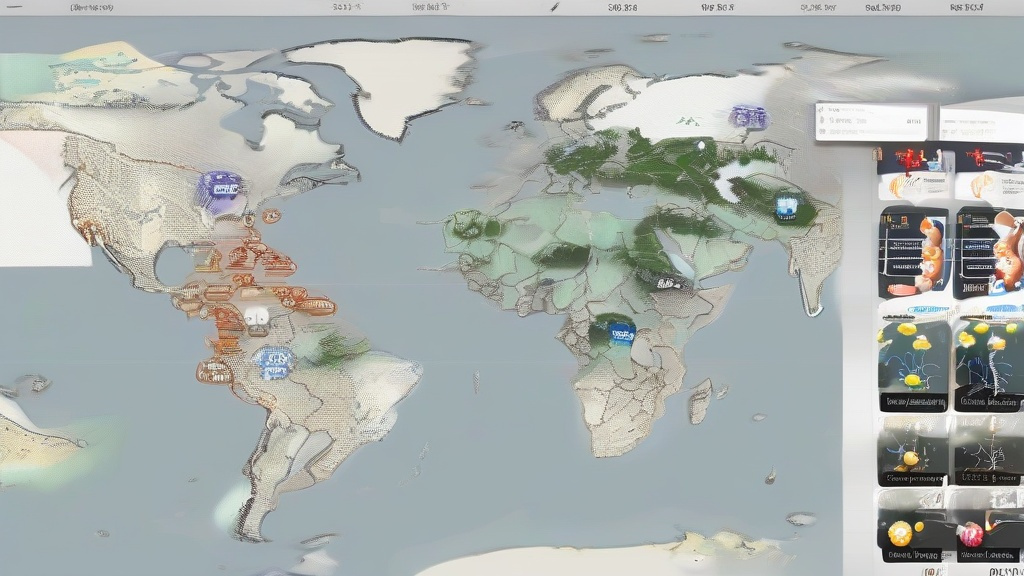Open the last top bar item on the right
The width and height of the screenshot is (1024, 576).
pyautogui.click(x=968, y=7)
